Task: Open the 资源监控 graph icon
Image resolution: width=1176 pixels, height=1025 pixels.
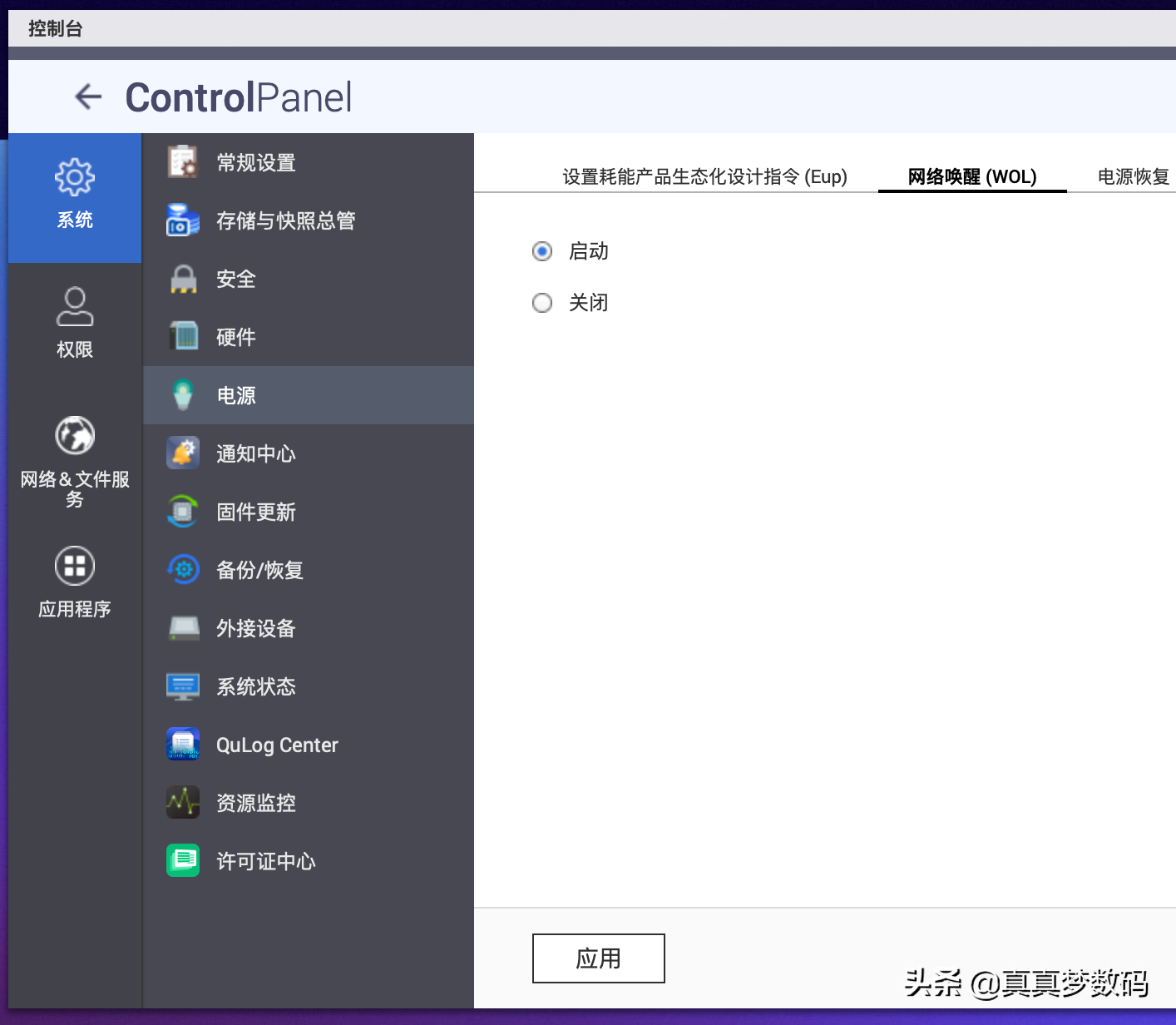Action: [x=183, y=803]
